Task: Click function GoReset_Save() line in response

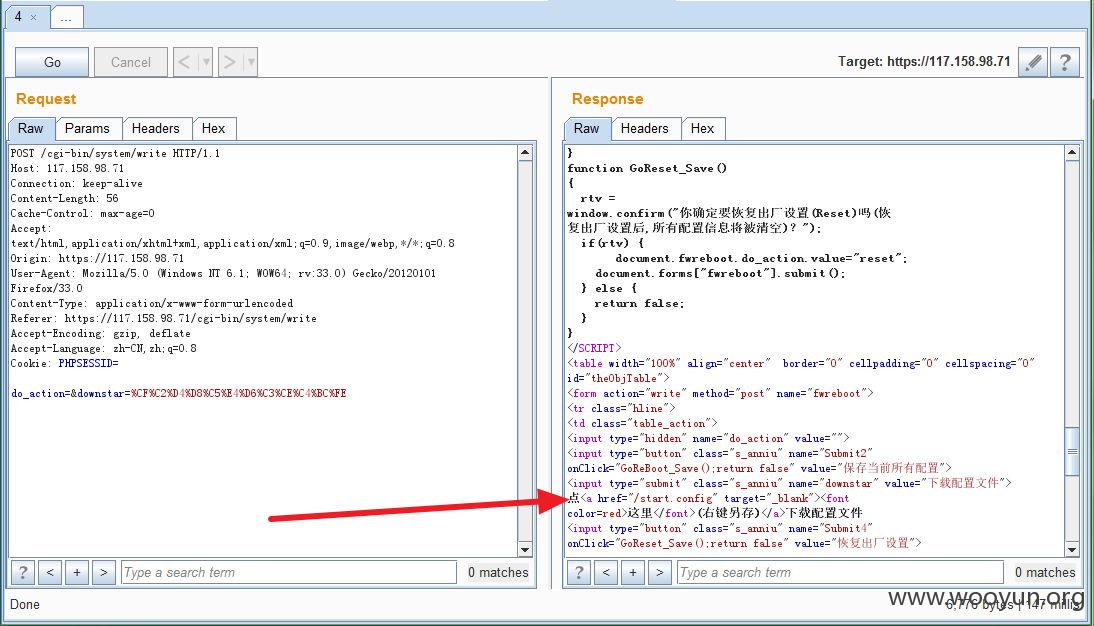Action: coord(647,168)
